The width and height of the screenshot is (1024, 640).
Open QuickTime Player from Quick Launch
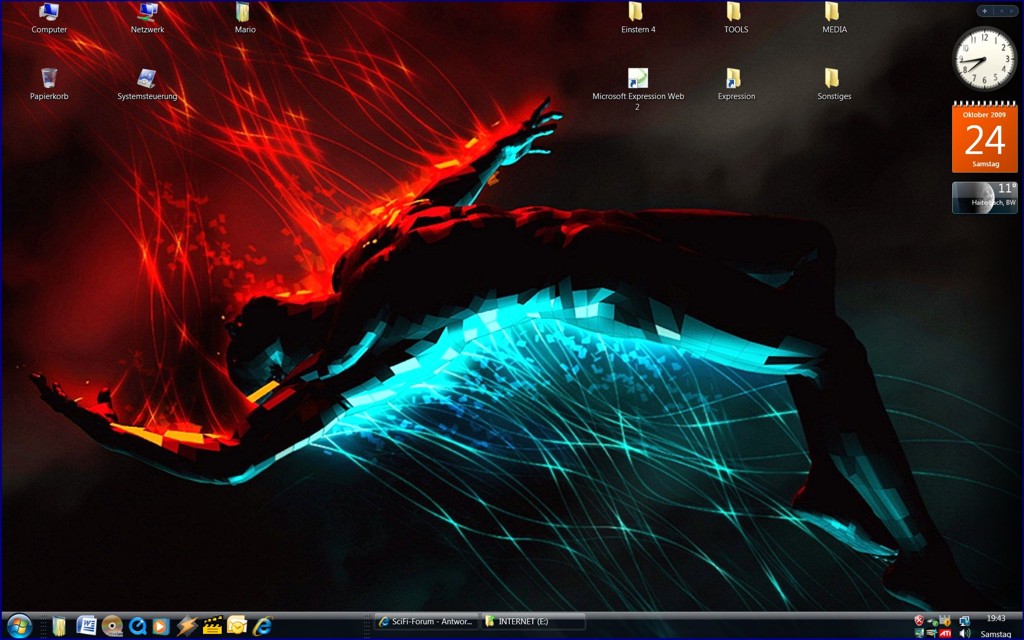pyautogui.click(x=138, y=626)
